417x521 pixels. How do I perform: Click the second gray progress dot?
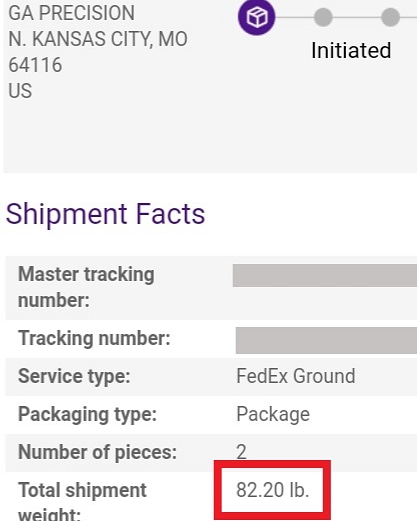(x=323, y=17)
